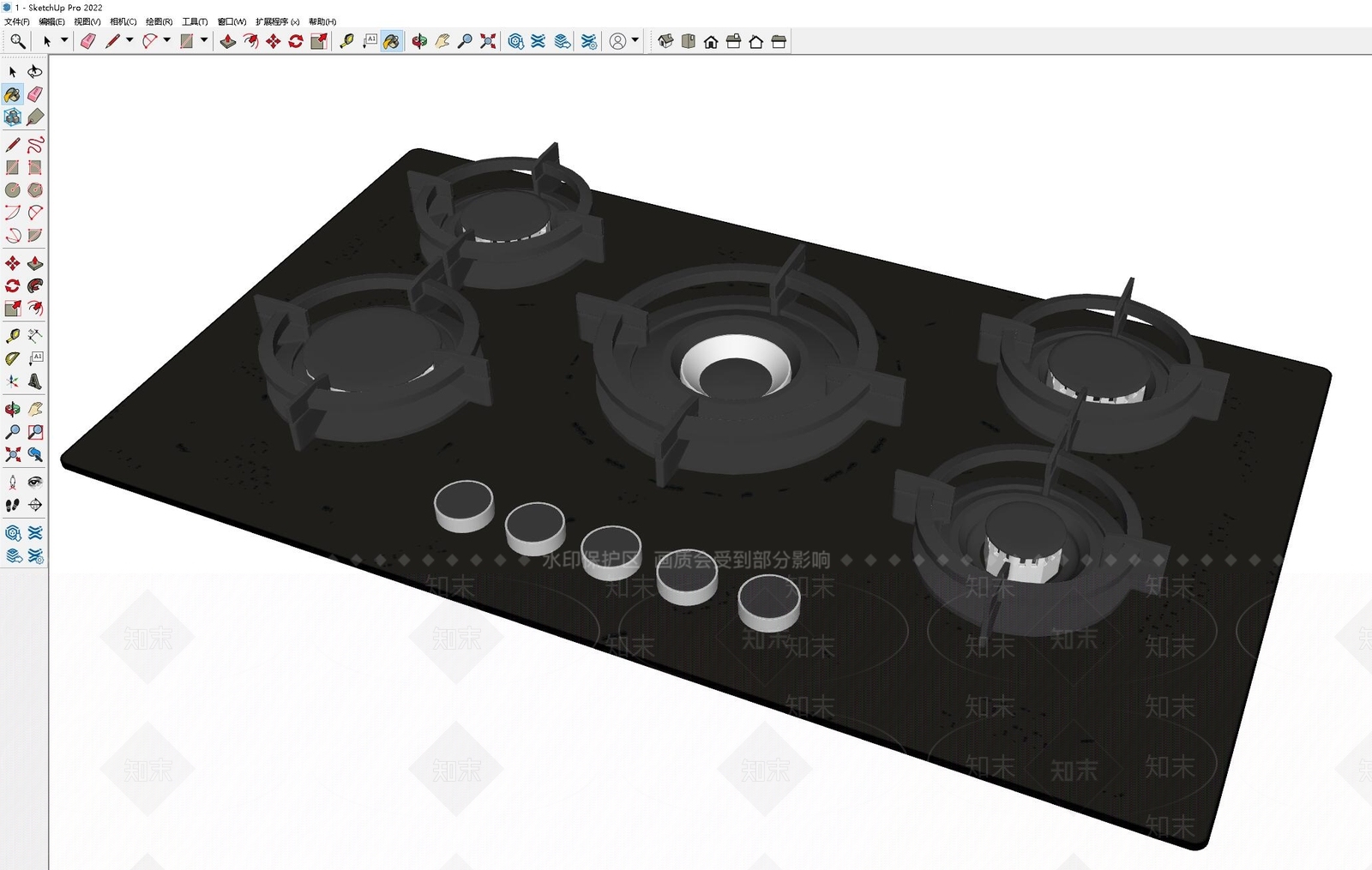Select the Position Camera tool
The image size is (1372, 870).
[x=13, y=483]
